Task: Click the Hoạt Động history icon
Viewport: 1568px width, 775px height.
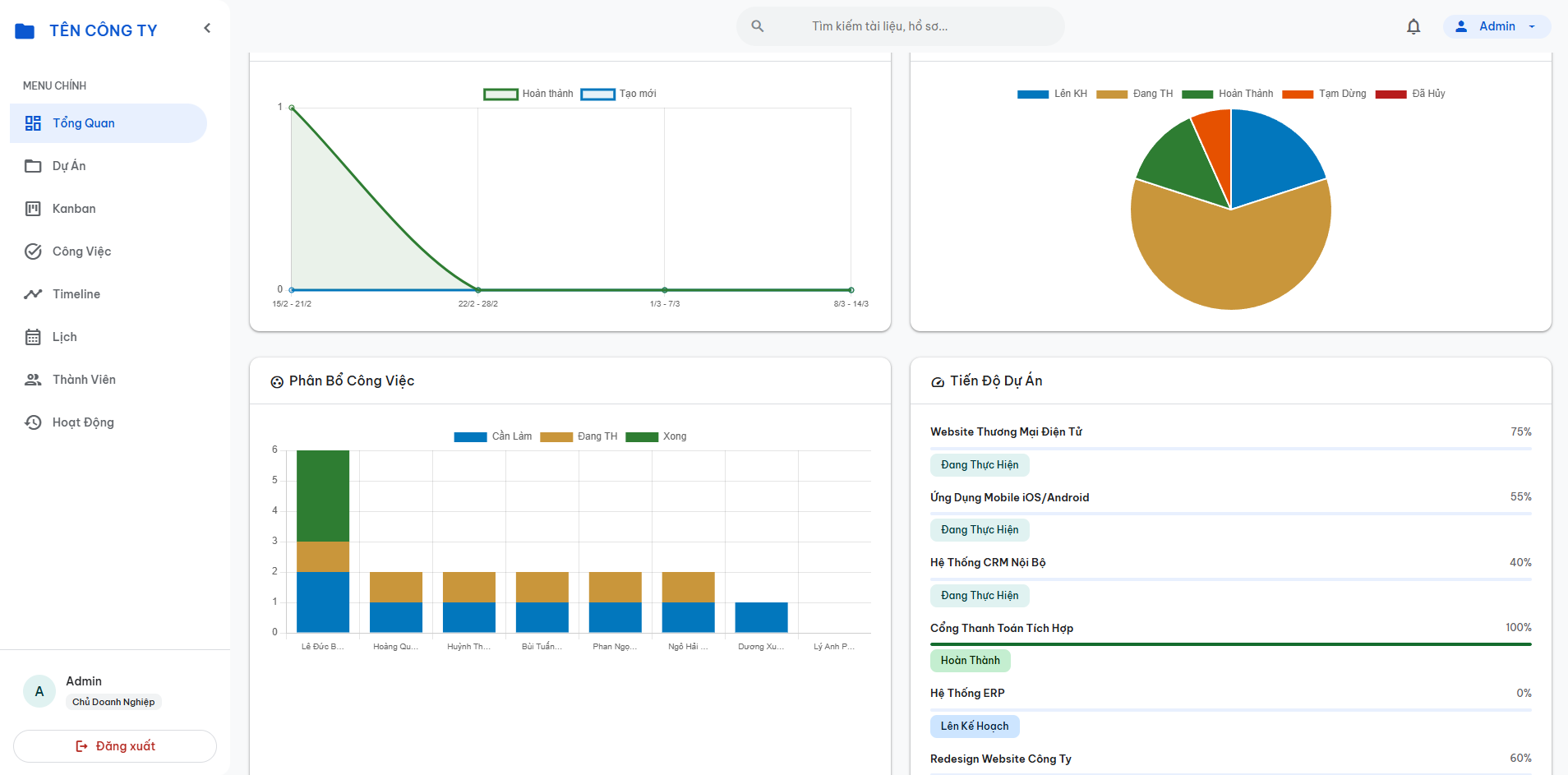Action: (x=33, y=422)
